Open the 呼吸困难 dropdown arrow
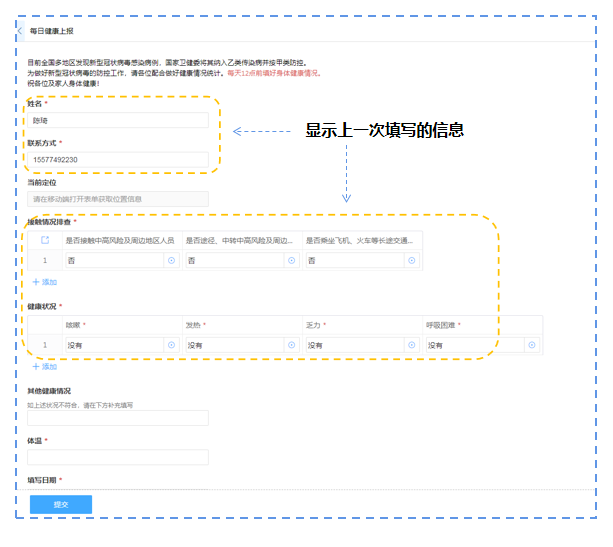 531,345
